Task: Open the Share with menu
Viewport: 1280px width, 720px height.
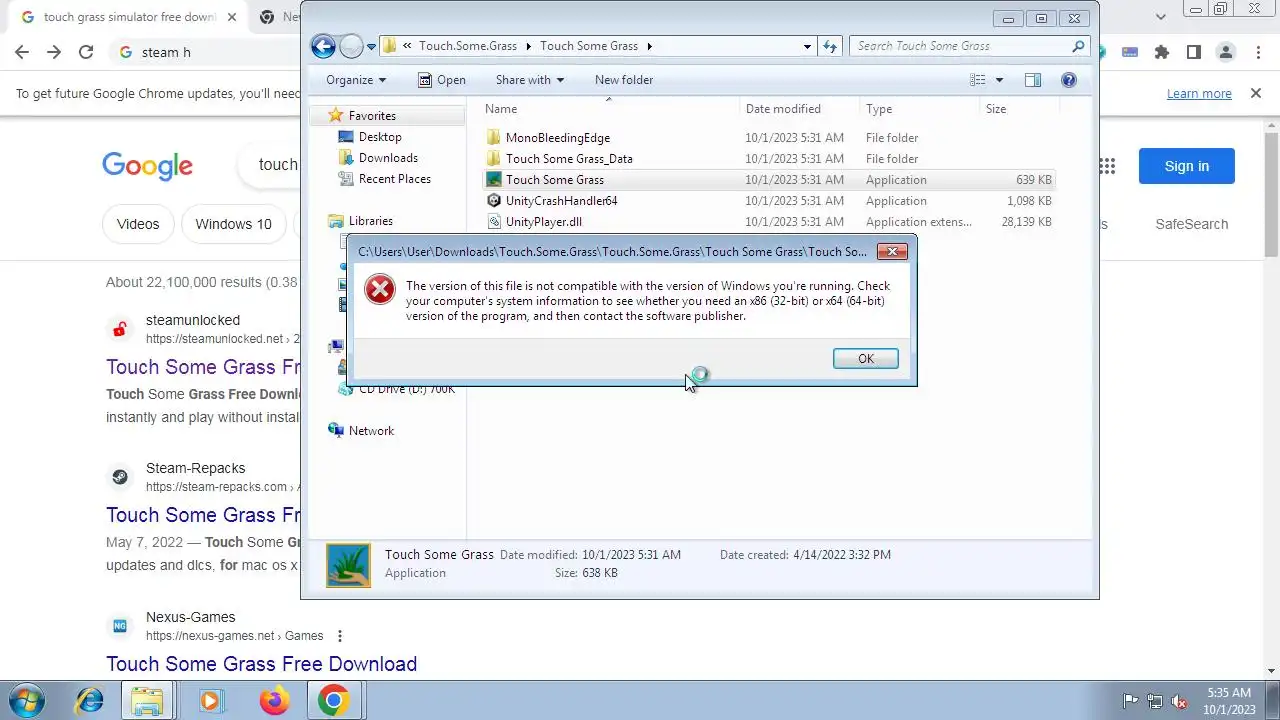Action: pos(529,80)
